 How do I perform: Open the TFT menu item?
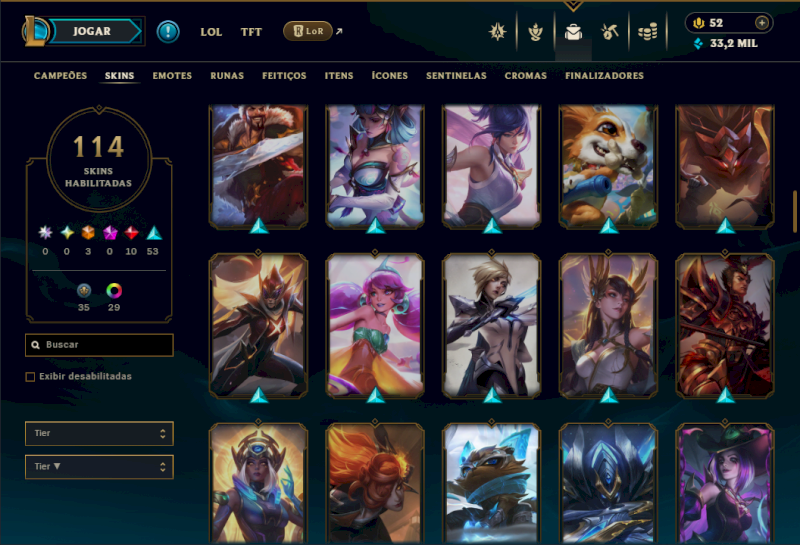pyautogui.click(x=251, y=32)
